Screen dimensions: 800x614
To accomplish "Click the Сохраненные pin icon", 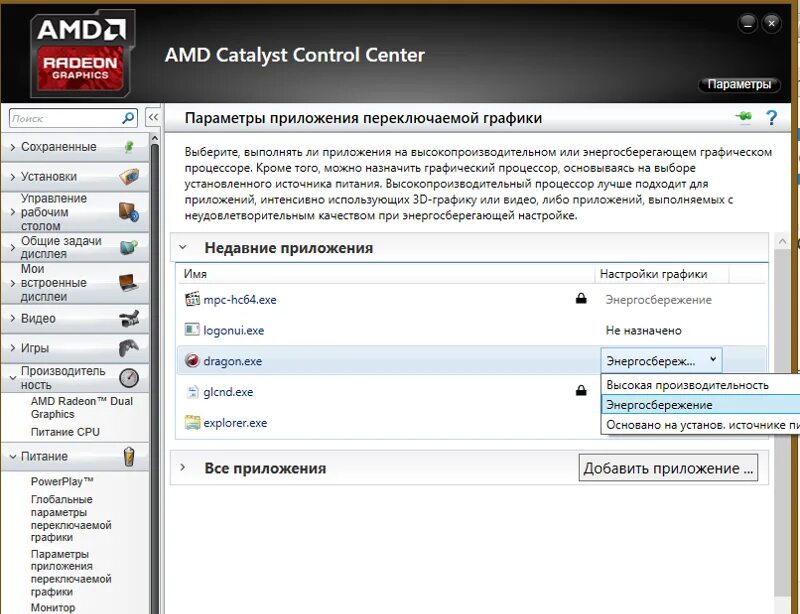I will click(129, 147).
